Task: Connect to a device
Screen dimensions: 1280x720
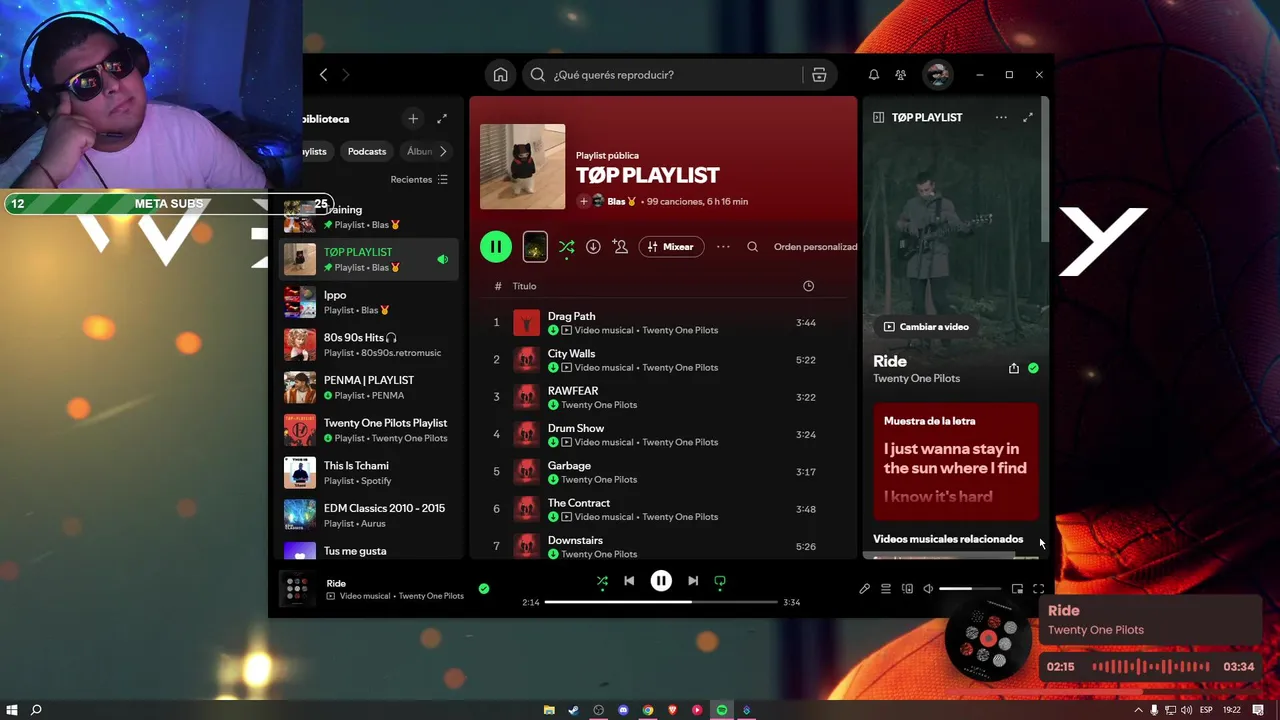Action: [x=907, y=589]
